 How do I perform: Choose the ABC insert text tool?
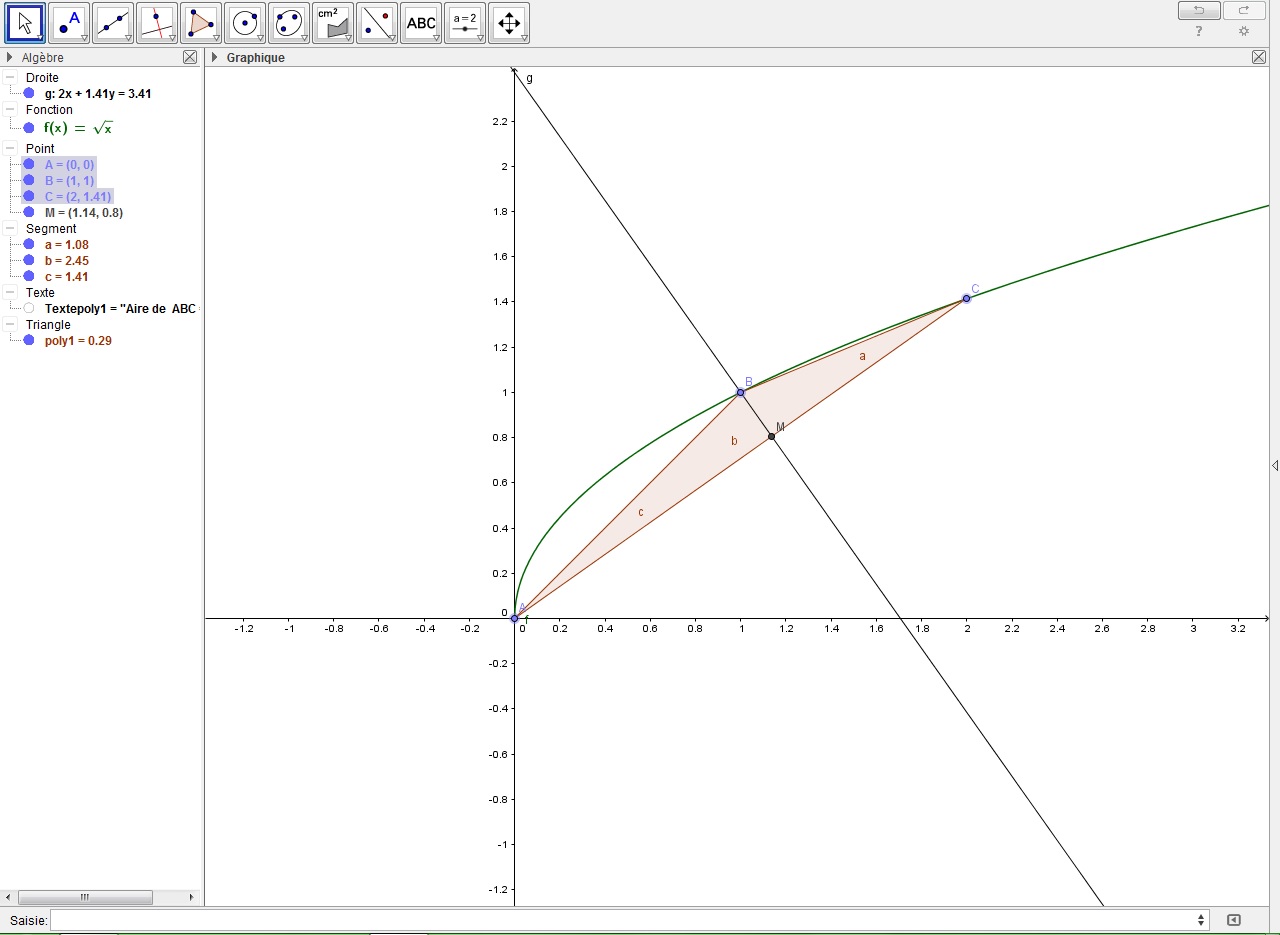(x=421, y=23)
